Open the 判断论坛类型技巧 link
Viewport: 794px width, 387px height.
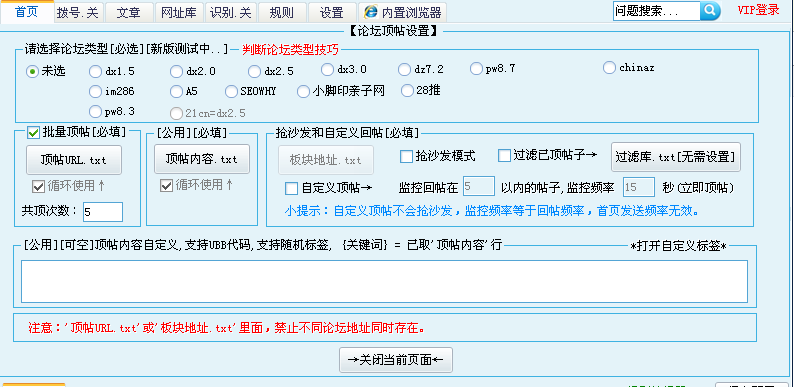click(290, 50)
